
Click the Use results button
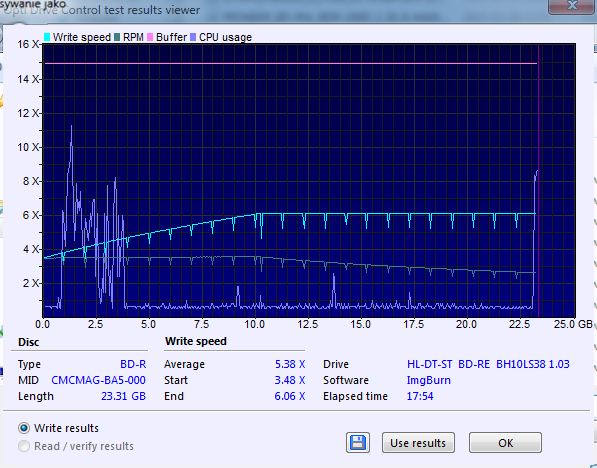[x=418, y=442]
